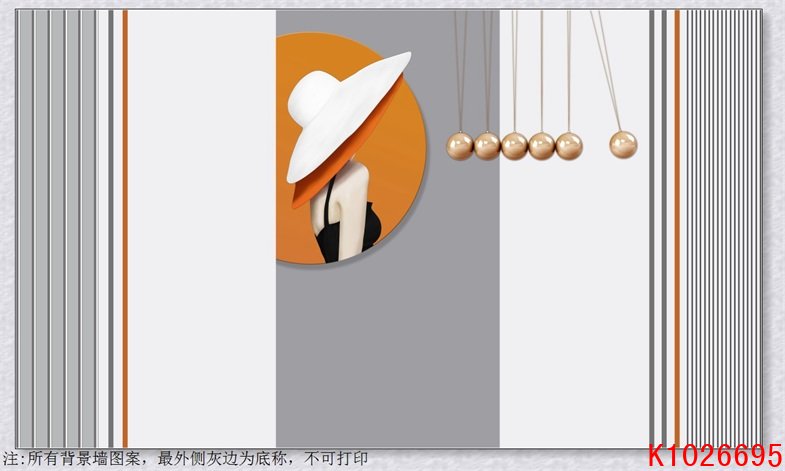Click the woman-in-white-hat artwork
The height and width of the screenshot is (471, 785).
pos(350,148)
